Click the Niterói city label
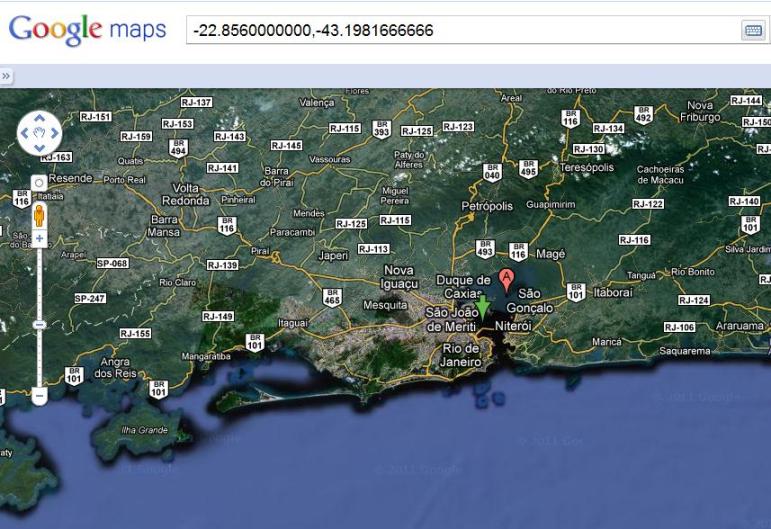Screen dimensions: 771x529 (513, 326)
